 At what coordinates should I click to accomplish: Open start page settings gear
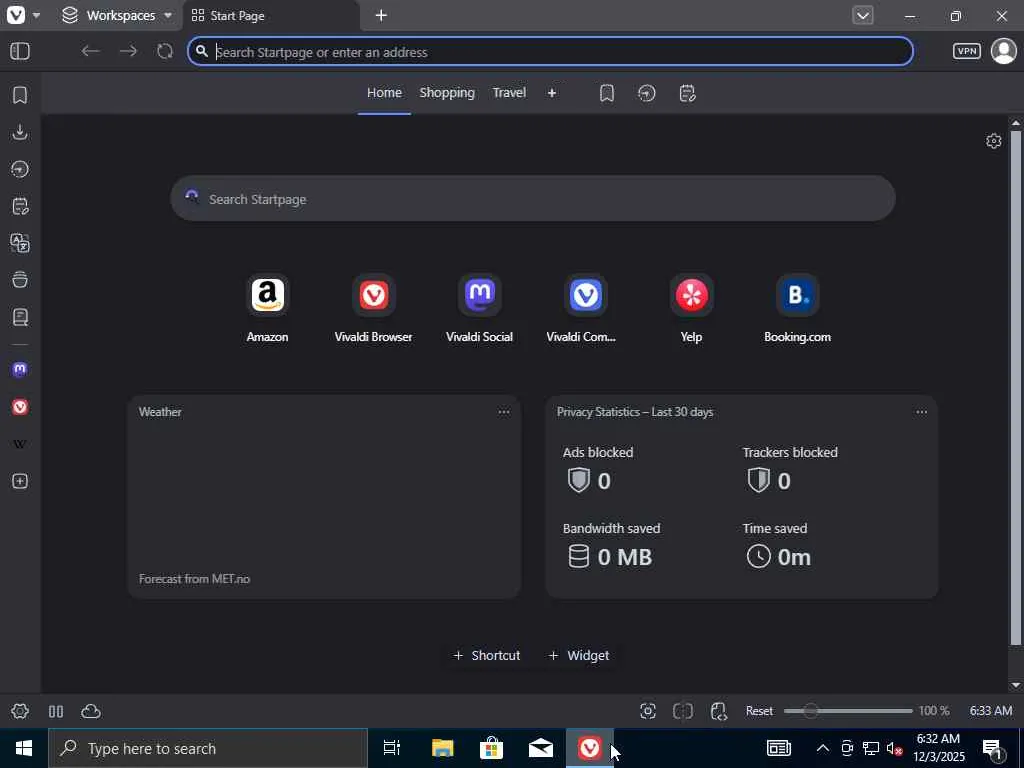click(x=993, y=141)
